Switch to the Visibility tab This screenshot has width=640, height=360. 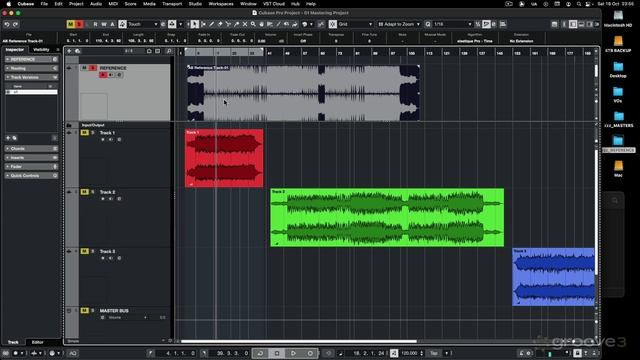[41, 50]
